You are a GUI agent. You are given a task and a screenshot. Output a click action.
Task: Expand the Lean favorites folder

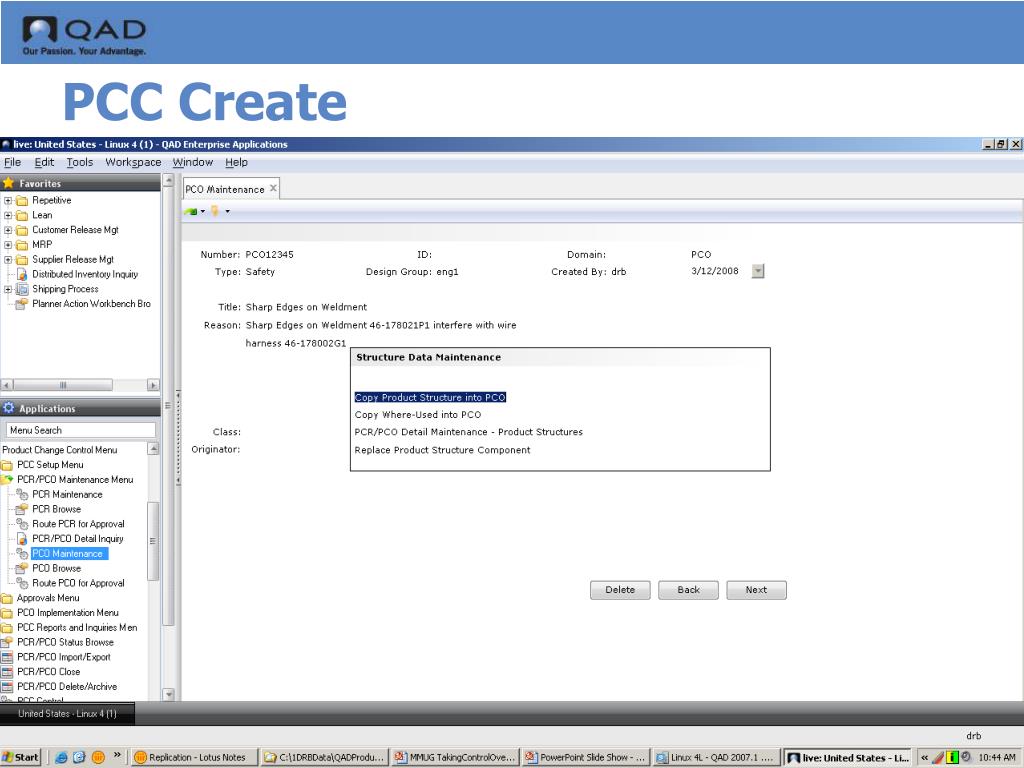click(x=8, y=215)
